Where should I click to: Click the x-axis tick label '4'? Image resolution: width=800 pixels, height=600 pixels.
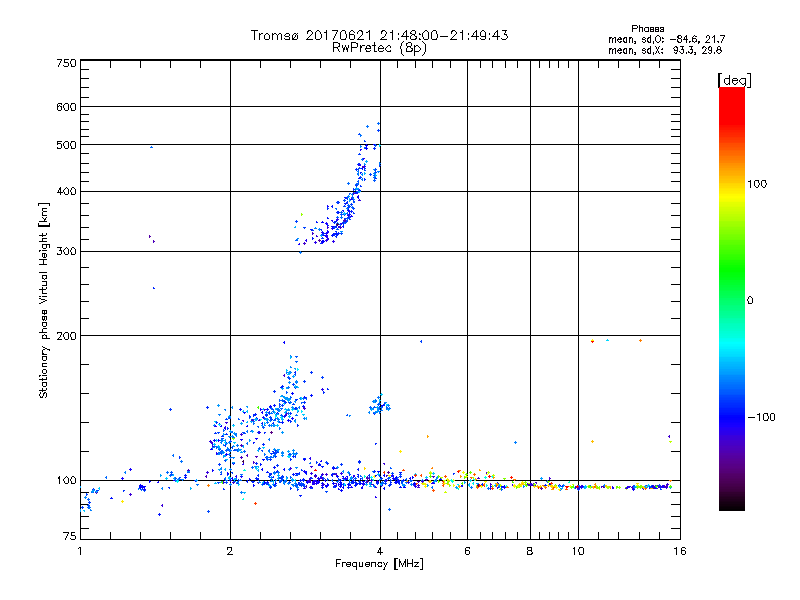point(380,551)
